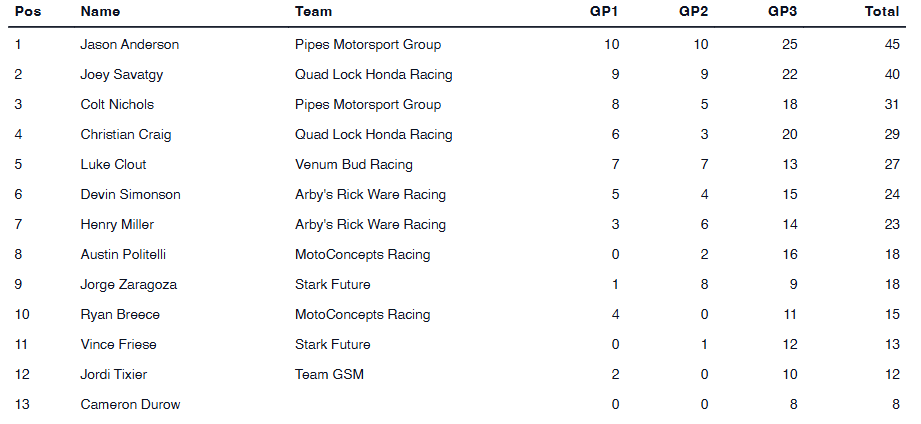This screenshot has height=424, width=921.
Task: Open rider Jason Anderson's name
Action: point(130,44)
